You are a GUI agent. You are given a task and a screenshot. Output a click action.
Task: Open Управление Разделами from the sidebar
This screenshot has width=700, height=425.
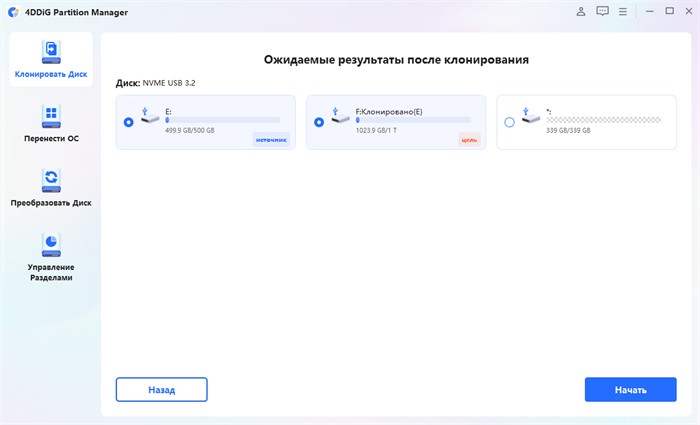pyautogui.click(x=50, y=244)
